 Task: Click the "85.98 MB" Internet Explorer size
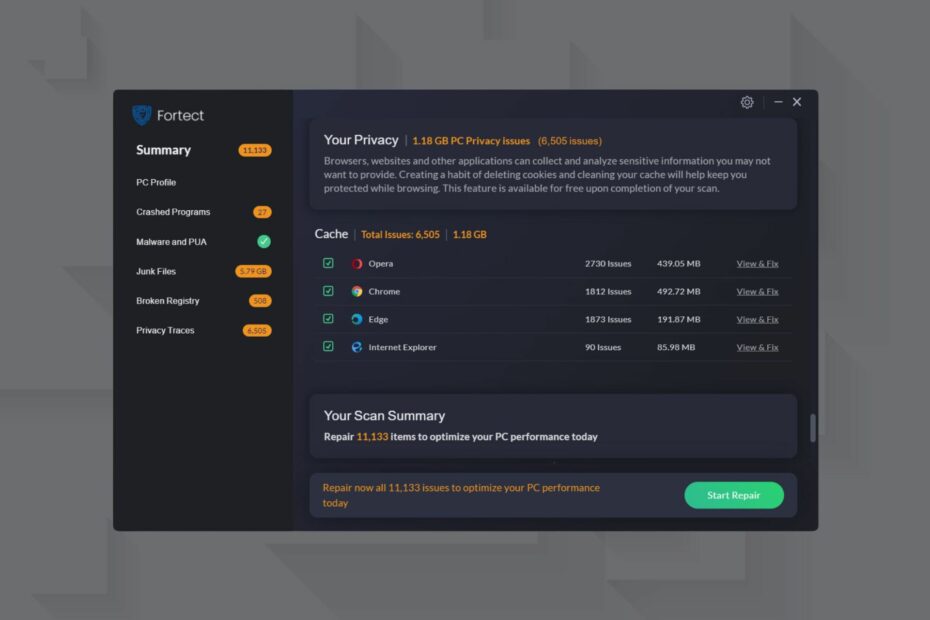pyautogui.click(x=676, y=347)
